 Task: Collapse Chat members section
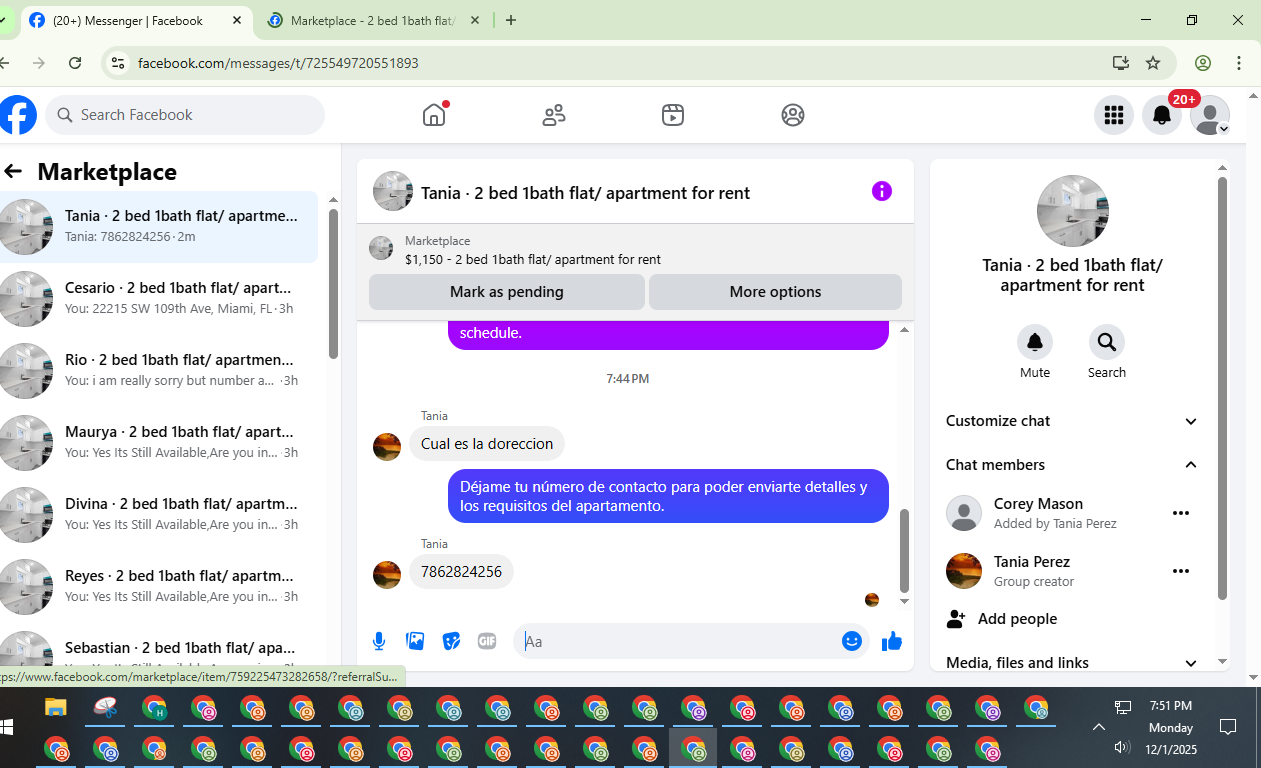pos(1072,465)
